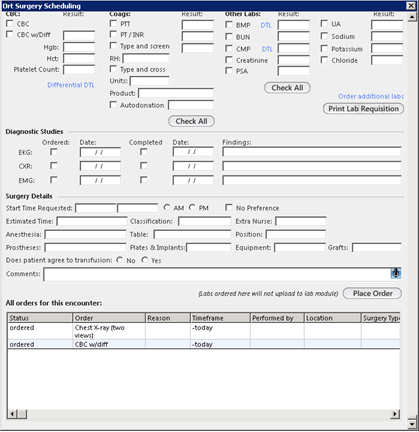Check the CMP lab option
419x432 pixels.
[x=229, y=48]
